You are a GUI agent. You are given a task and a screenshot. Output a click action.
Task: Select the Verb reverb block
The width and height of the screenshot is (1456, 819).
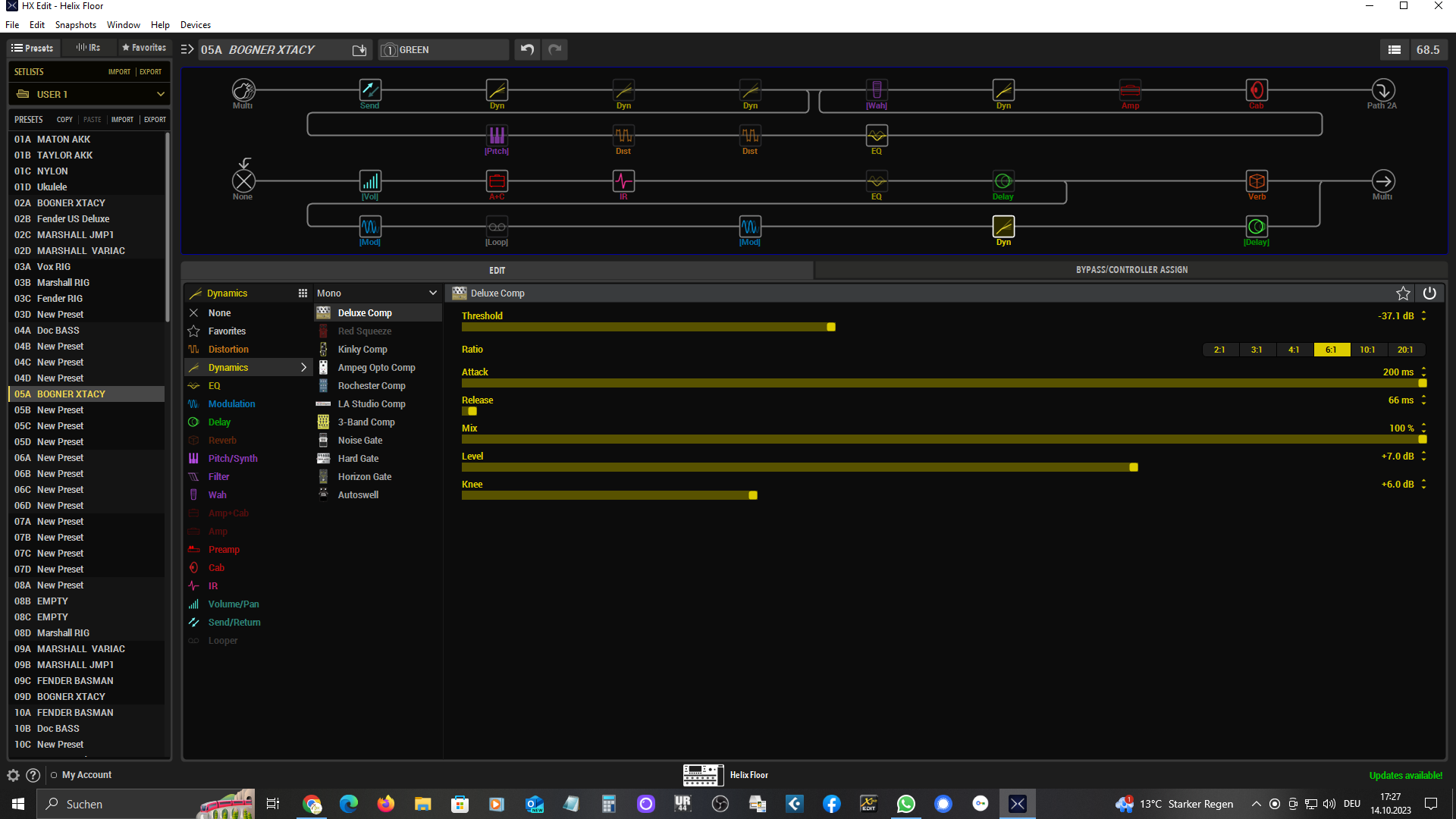point(1257,181)
